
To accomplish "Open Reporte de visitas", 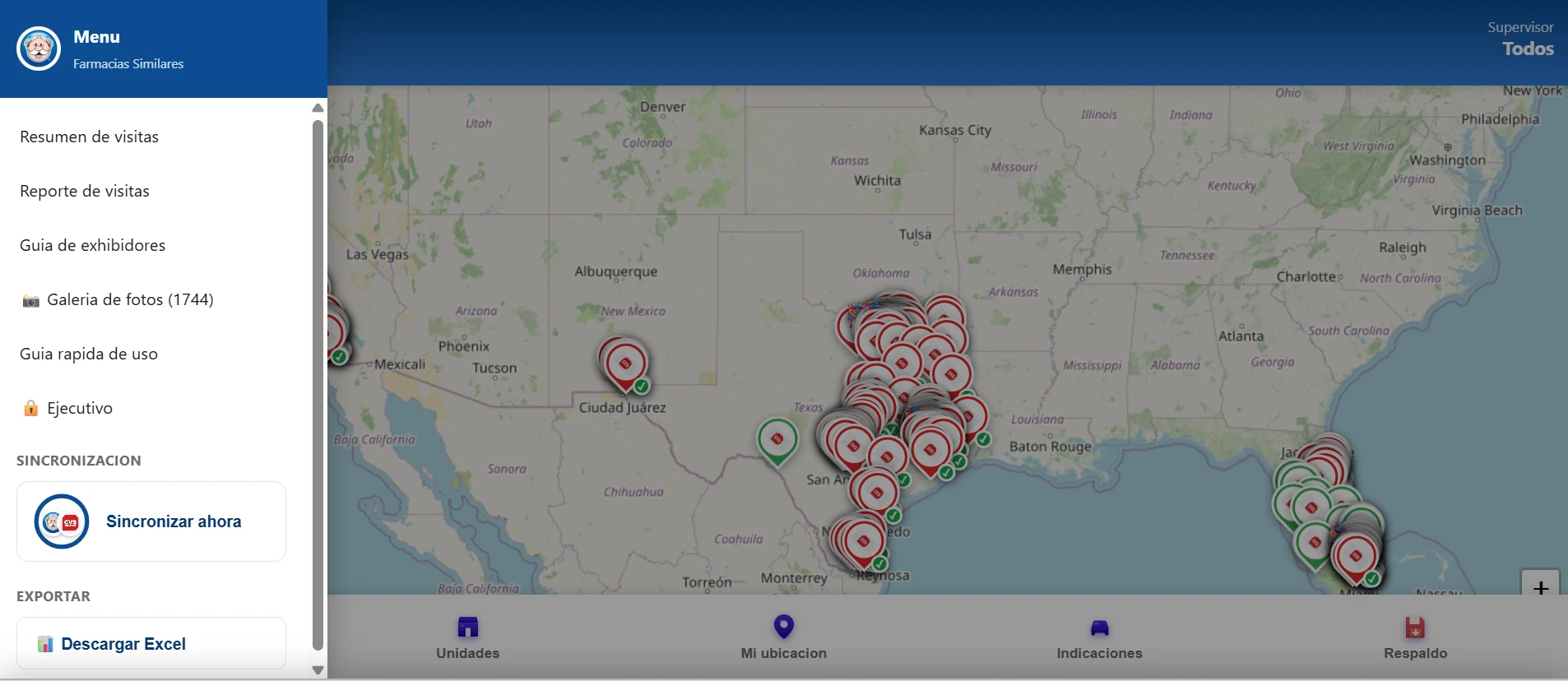I will point(85,192).
